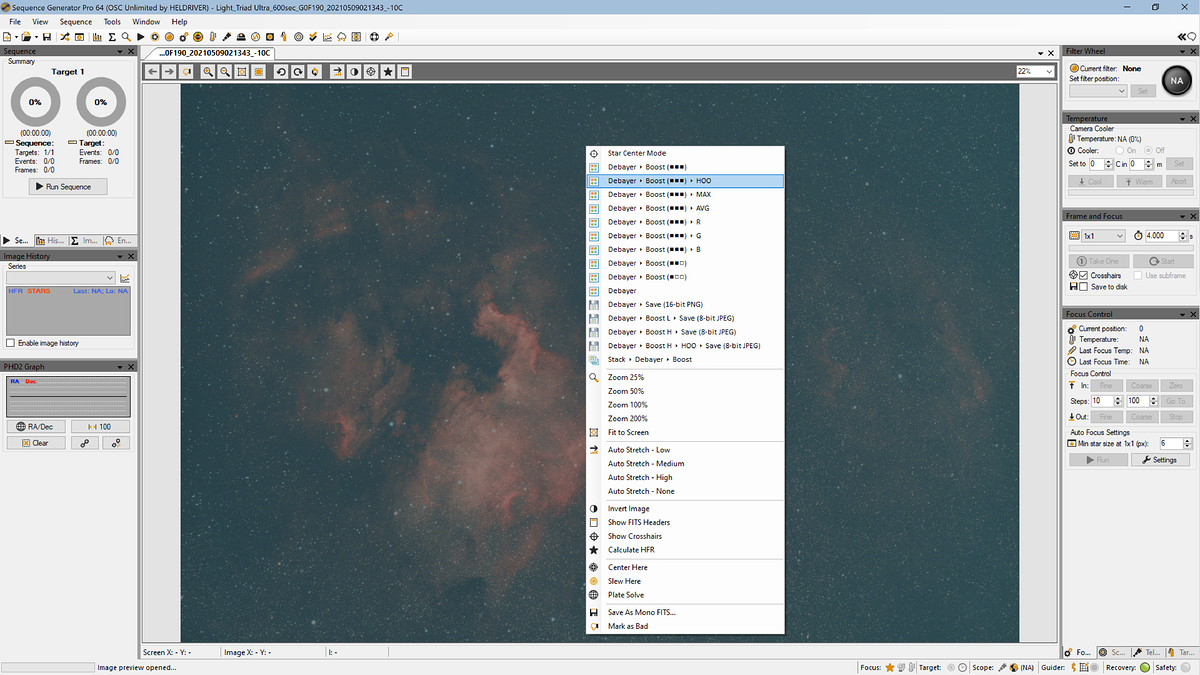Click the crosshairs icon in image toolbar
The width and height of the screenshot is (1200, 675).
(371, 72)
